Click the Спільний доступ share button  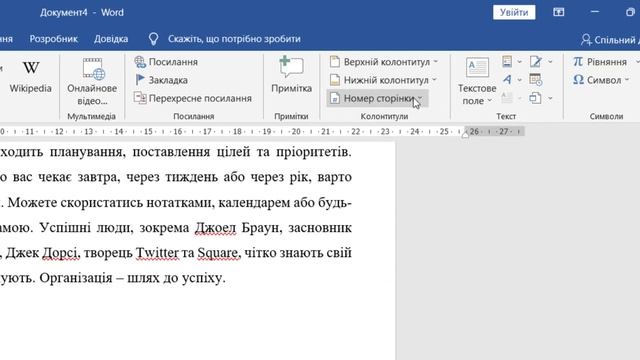point(610,40)
